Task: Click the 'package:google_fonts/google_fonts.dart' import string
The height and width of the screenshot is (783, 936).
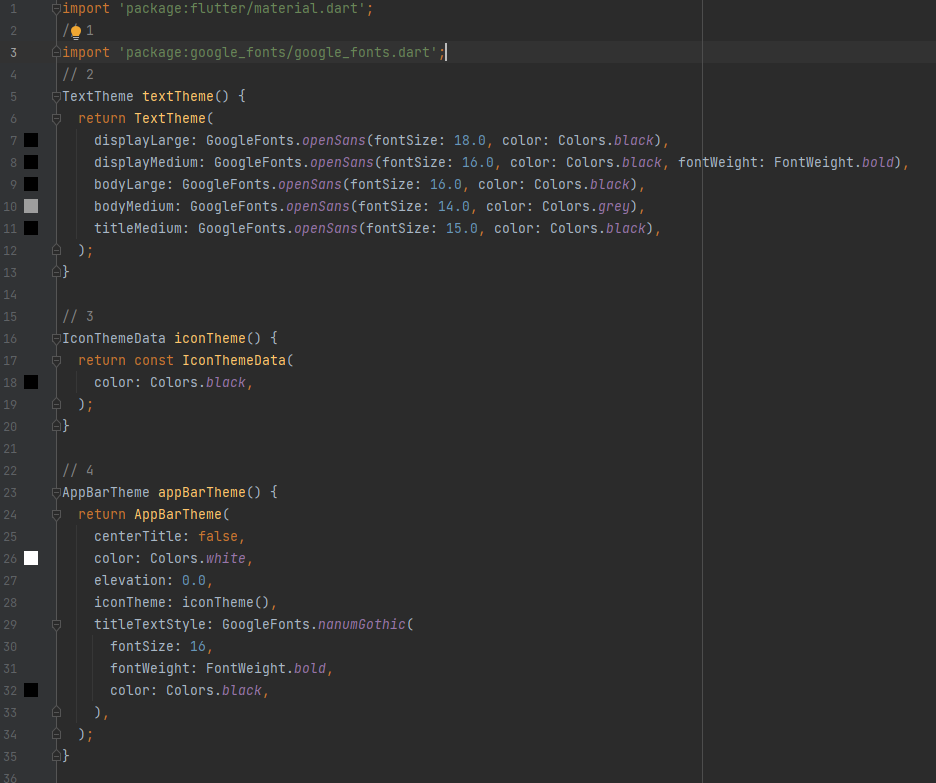Action: click(278, 53)
